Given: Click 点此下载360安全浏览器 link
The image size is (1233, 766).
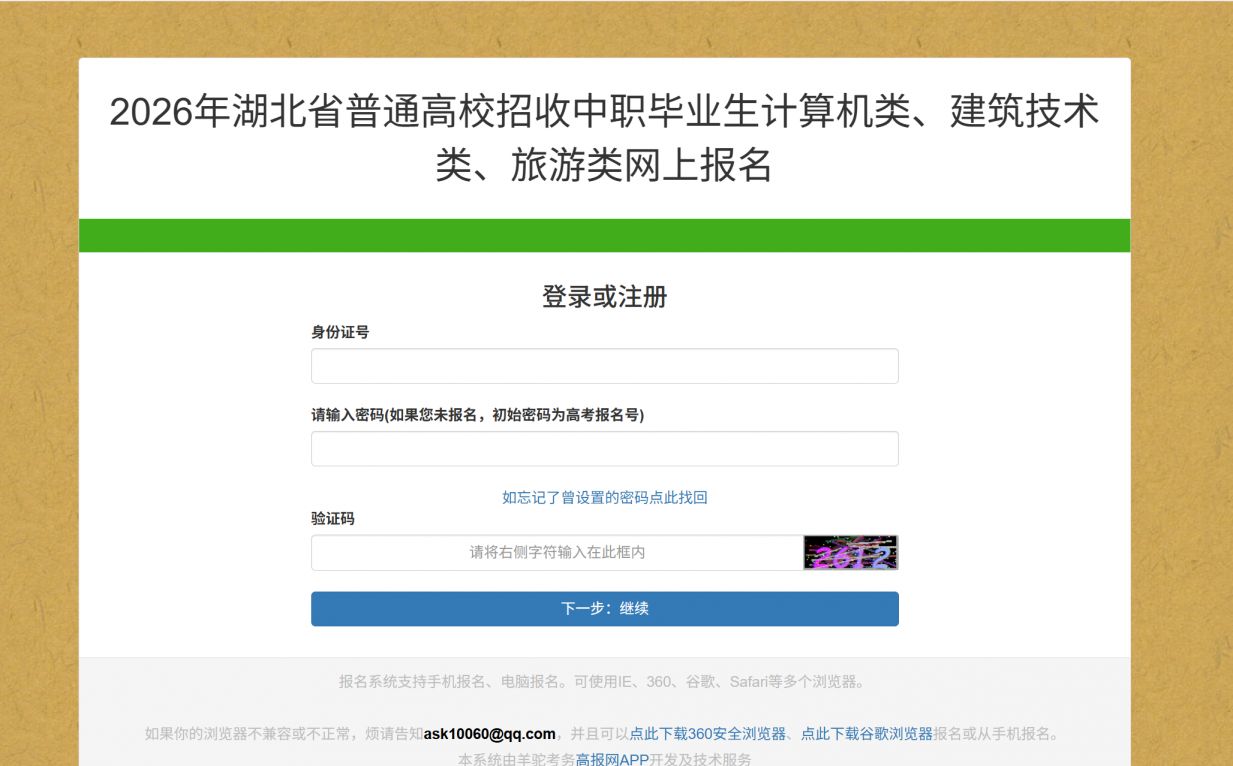Looking at the screenshot, I should (x=707, y=734).
